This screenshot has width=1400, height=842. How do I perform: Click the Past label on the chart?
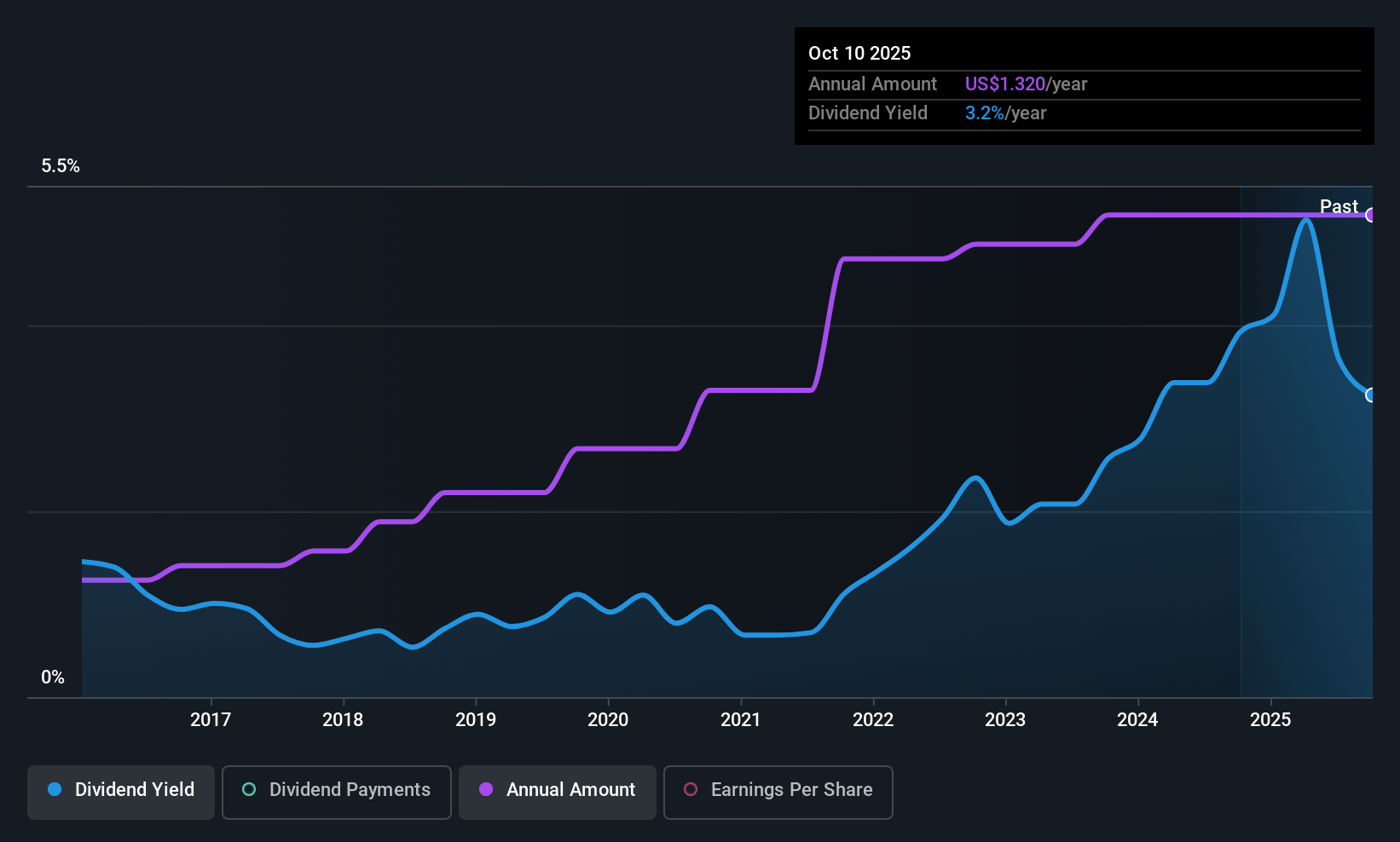point(1339,206)
